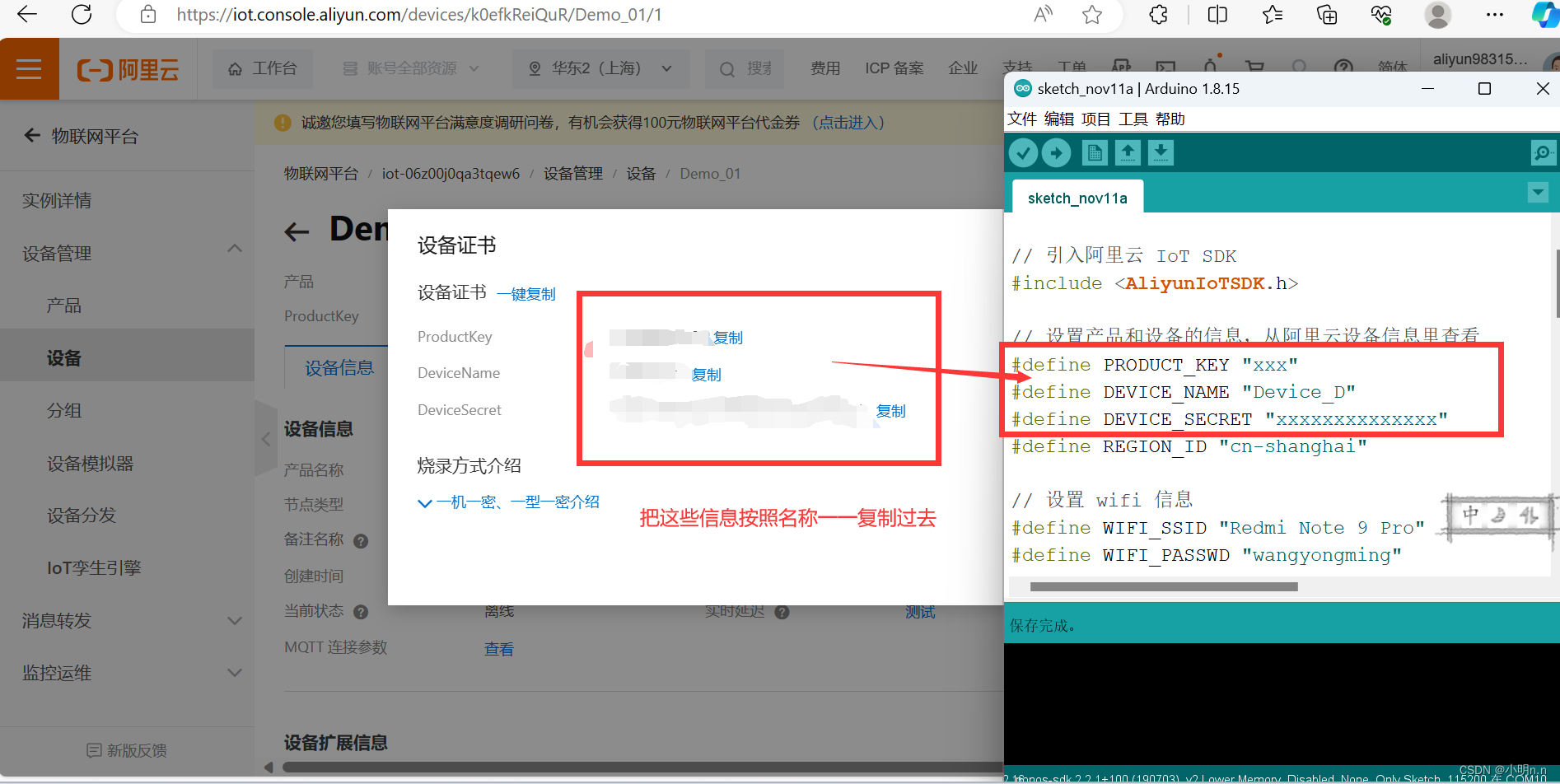Click the address bar lock icon
Image resolution: width=1560 pixels, height=784 pixels.
(147, 14)
